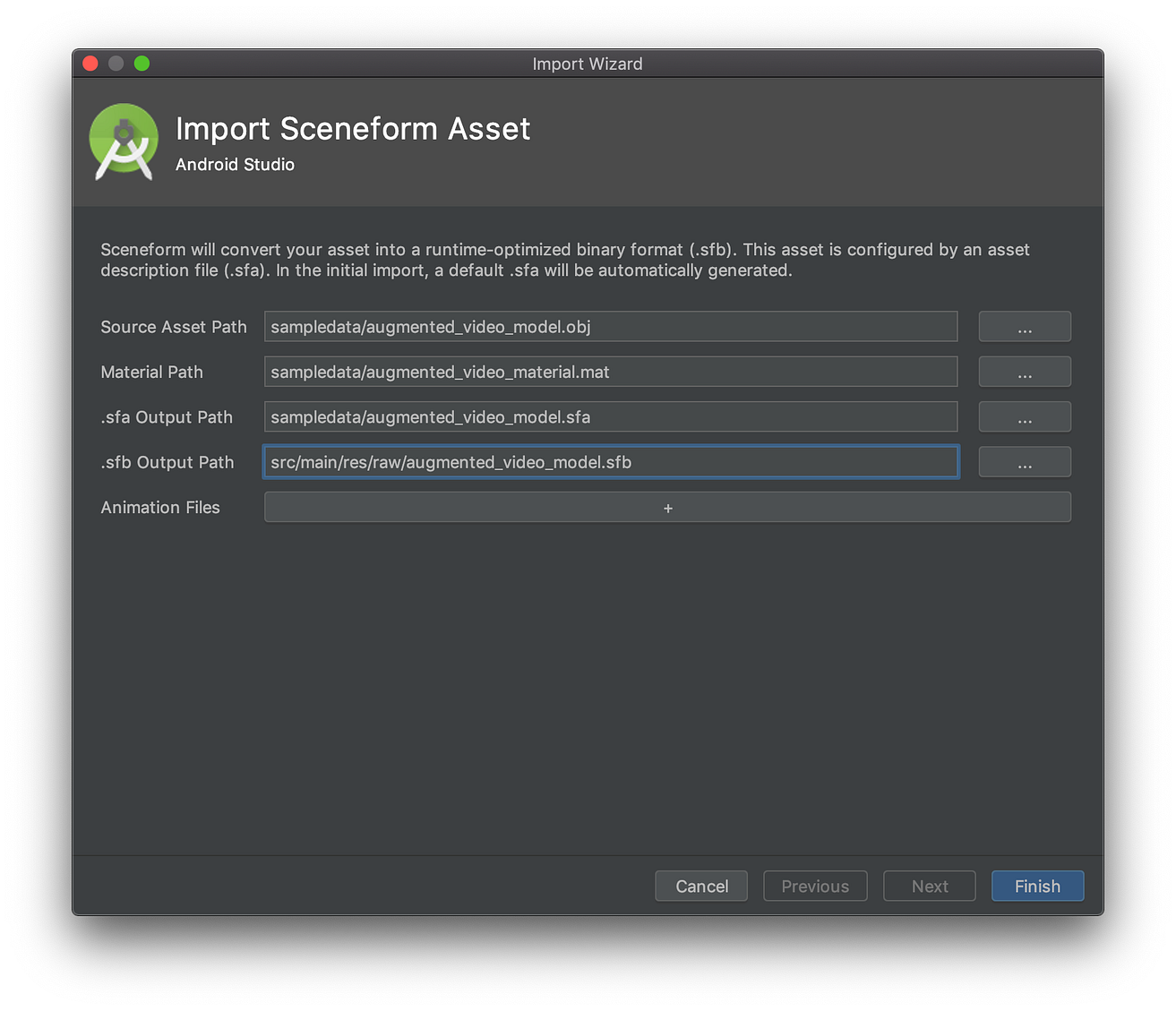Open the Material Path browse button
1176x1011 pixels.
(x=1024, y=372)
